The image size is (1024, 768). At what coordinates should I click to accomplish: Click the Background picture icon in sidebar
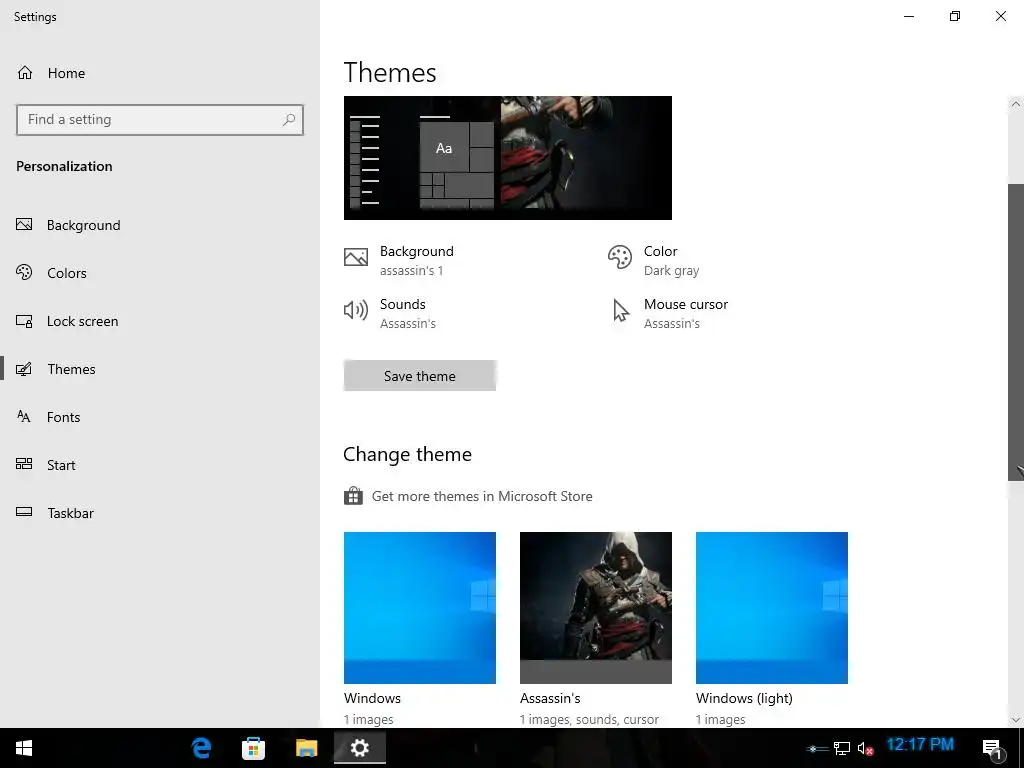tap(24, 225)
